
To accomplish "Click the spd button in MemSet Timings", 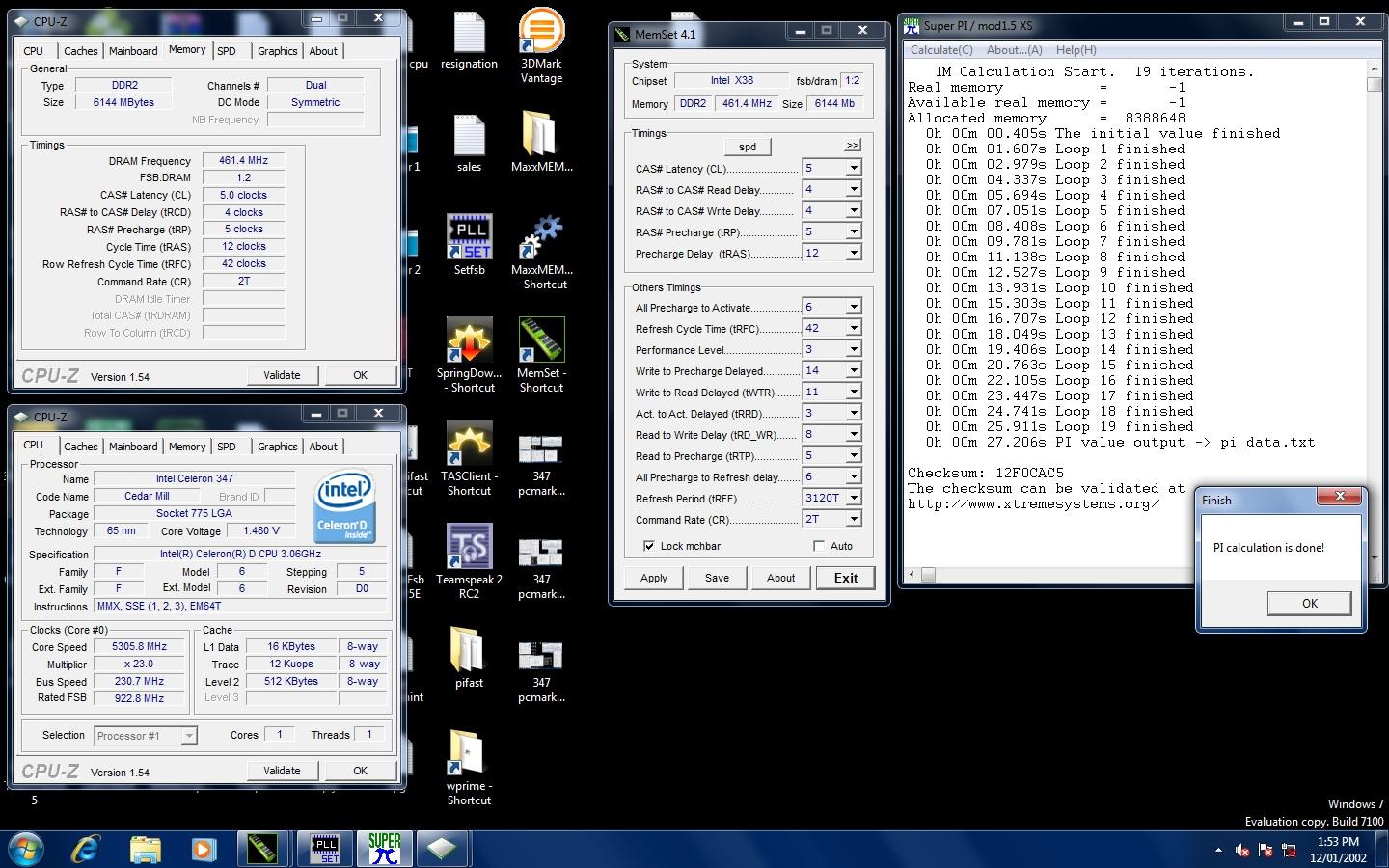I will 748,147.
